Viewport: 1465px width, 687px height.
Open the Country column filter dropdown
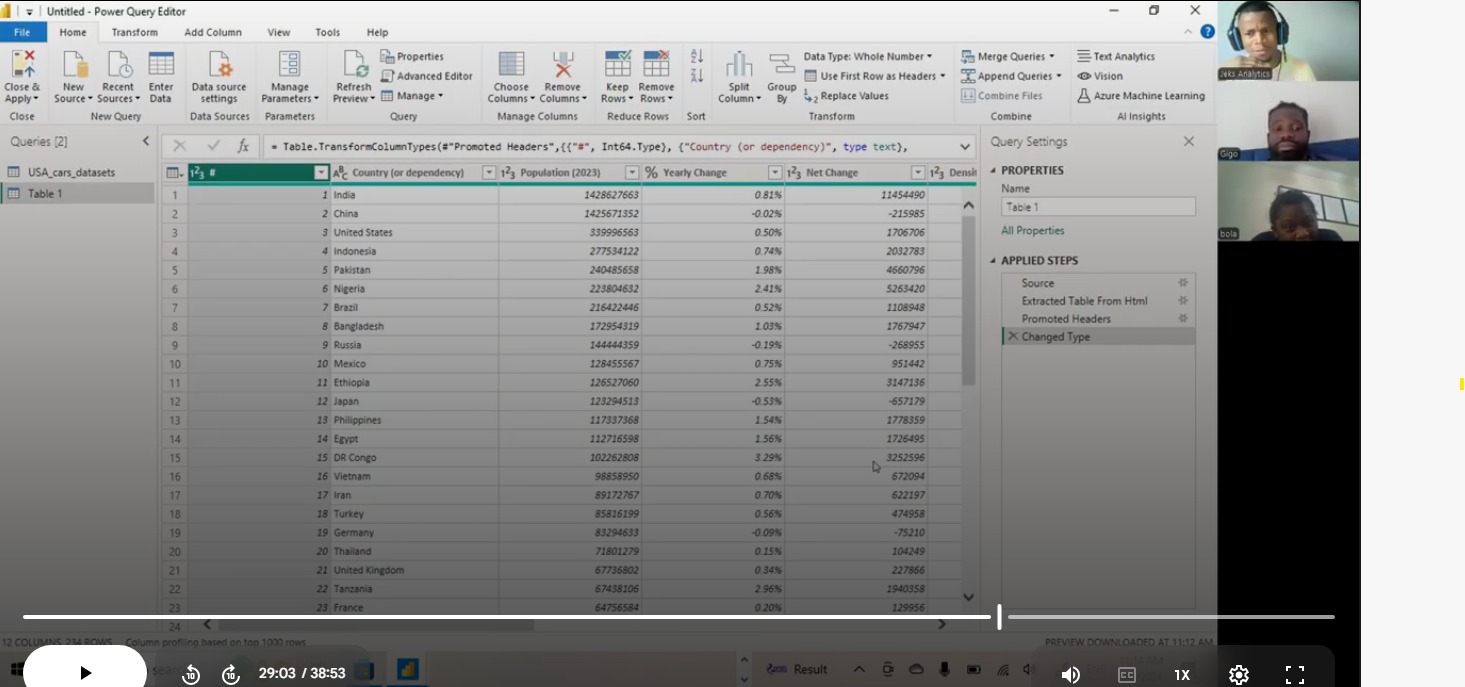pos(489,173)
